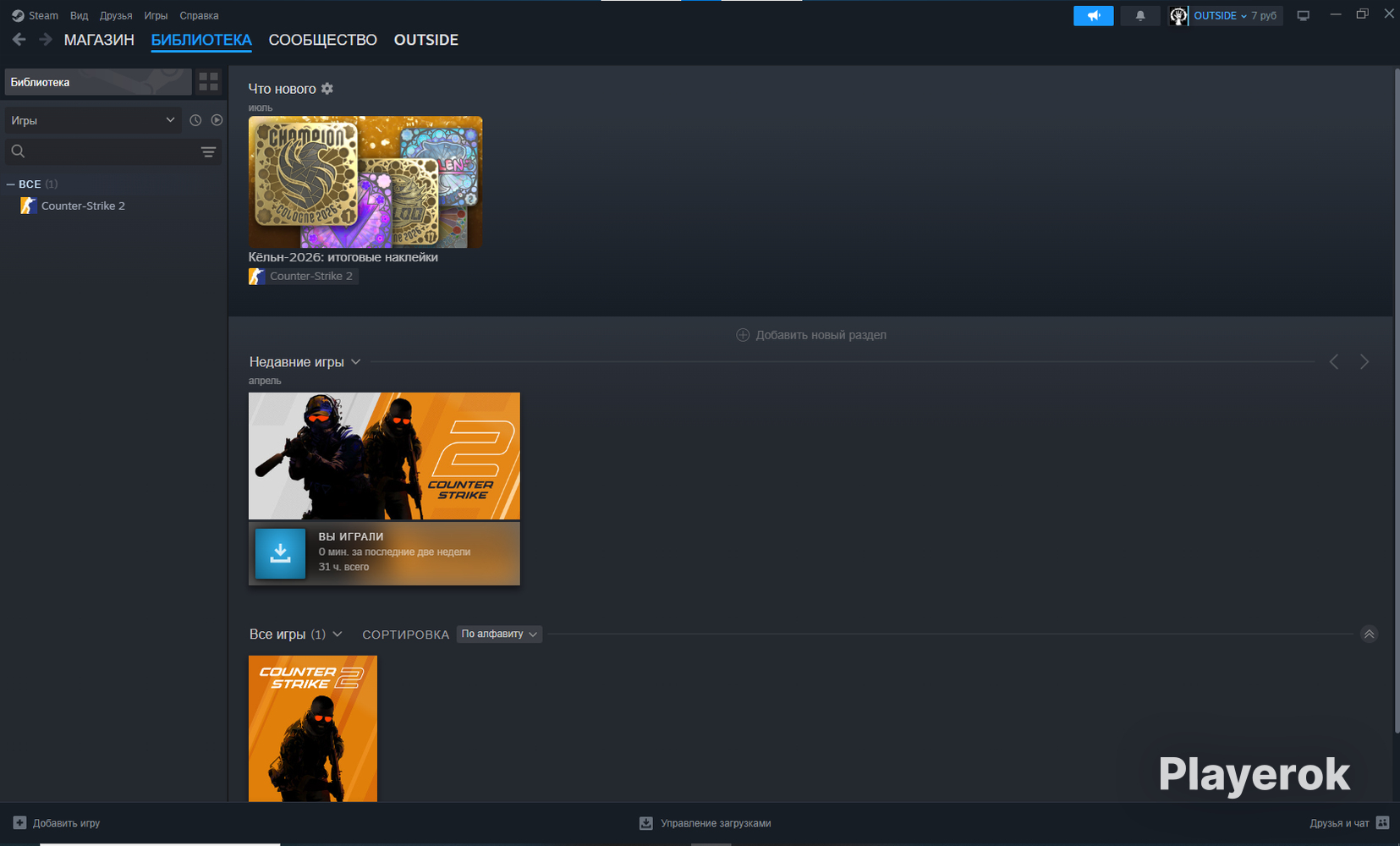The width and height of the screenshot is (1400, 846).
Task: Go forward with the right arrow
Action: (46, 40)
